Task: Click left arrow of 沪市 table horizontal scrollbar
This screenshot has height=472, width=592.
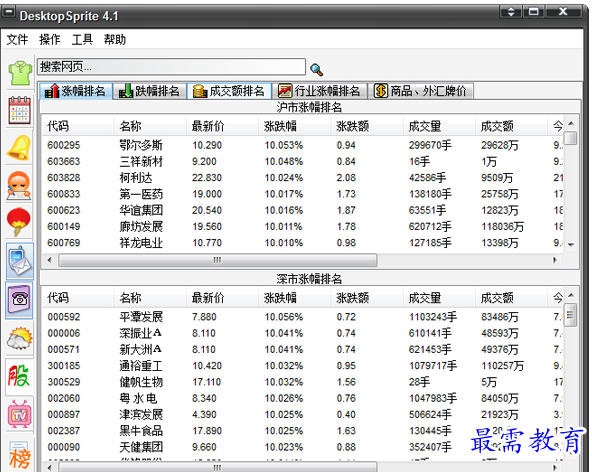Action: 49,260
